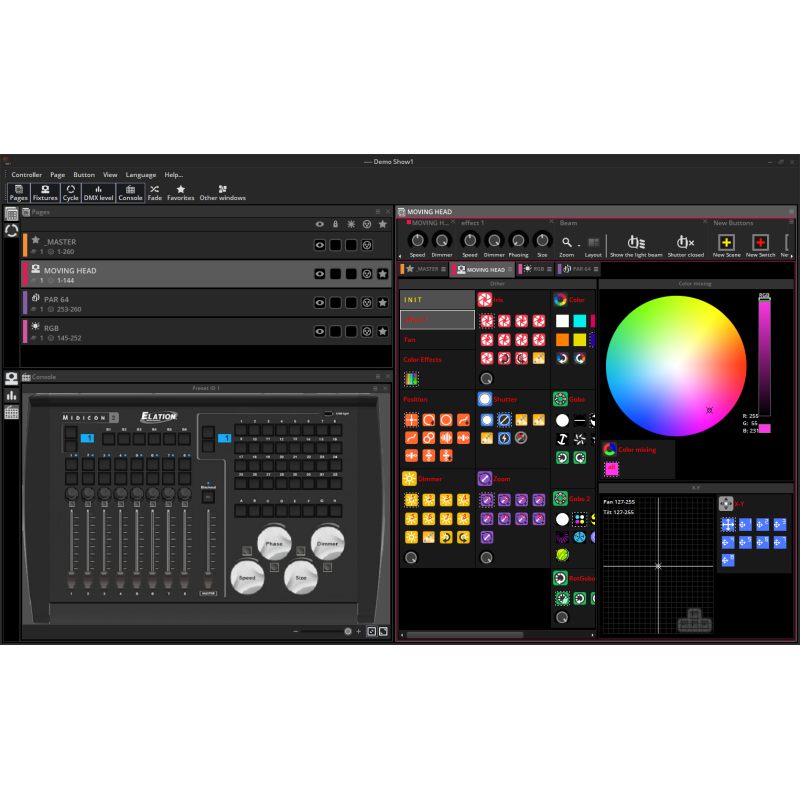Toggle favorite star on RGB page
This screenshot has height=800, width=800.
point(382,331)
